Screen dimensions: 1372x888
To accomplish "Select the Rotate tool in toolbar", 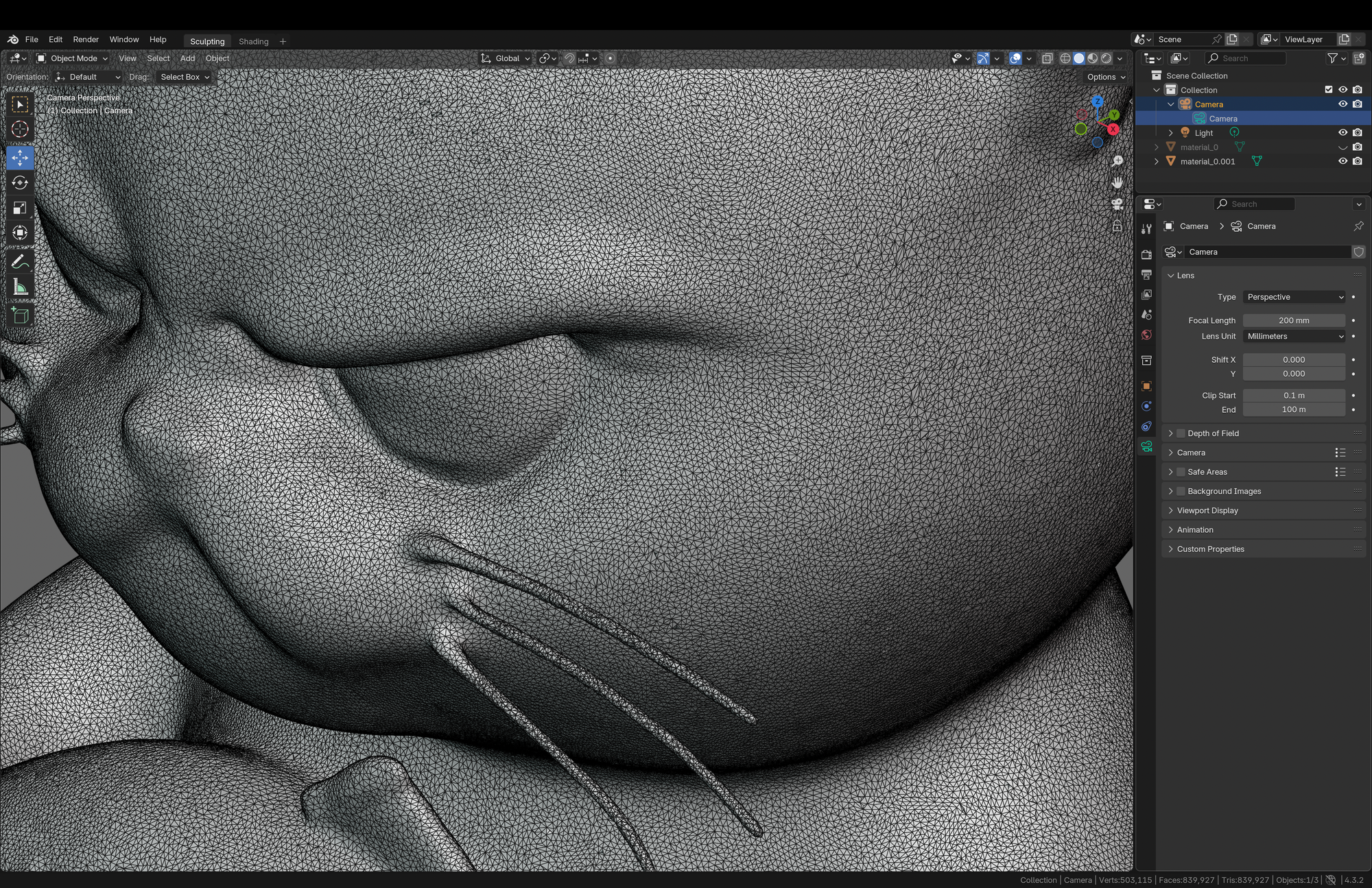I will tap(20, 183).
